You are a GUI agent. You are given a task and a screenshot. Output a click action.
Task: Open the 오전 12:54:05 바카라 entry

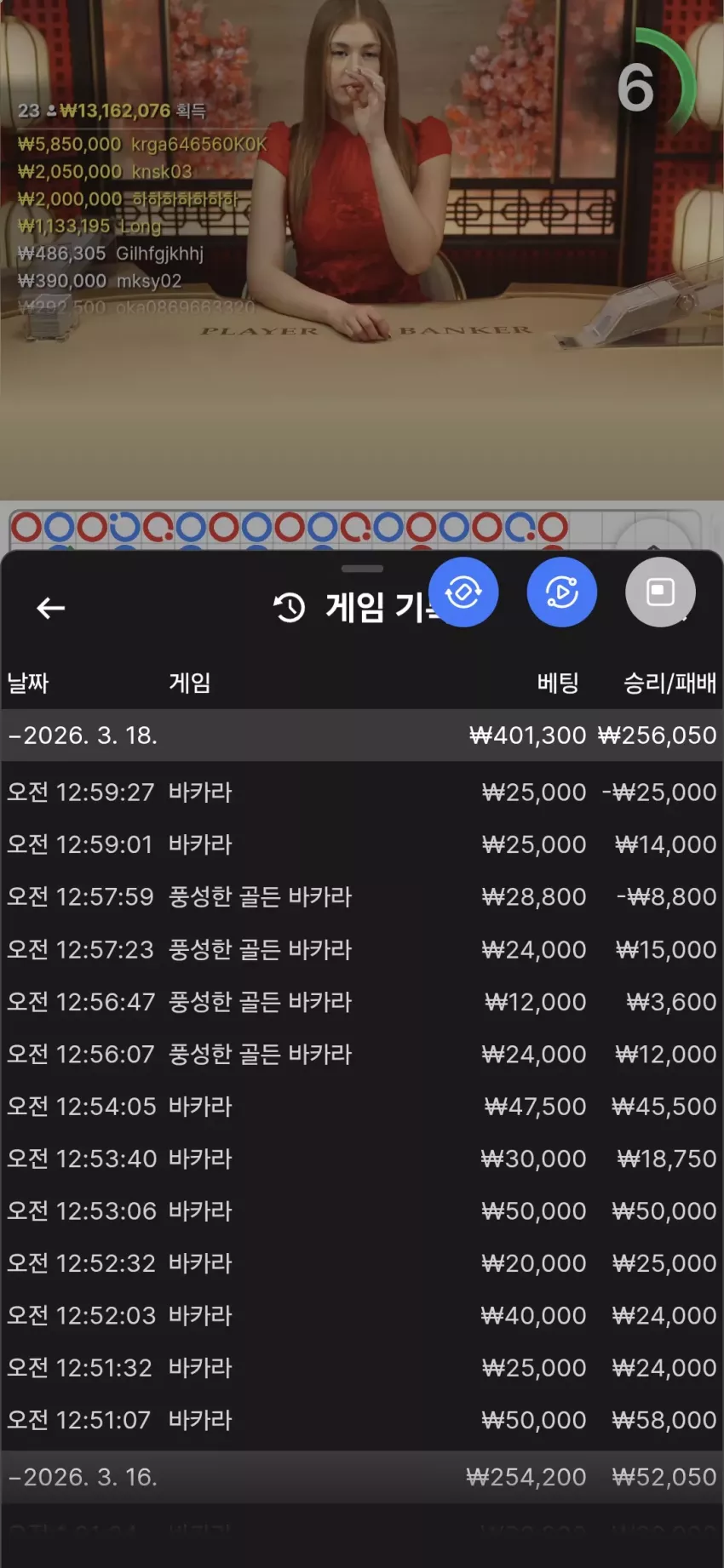pyautogui.click(x=362, y=1107)
